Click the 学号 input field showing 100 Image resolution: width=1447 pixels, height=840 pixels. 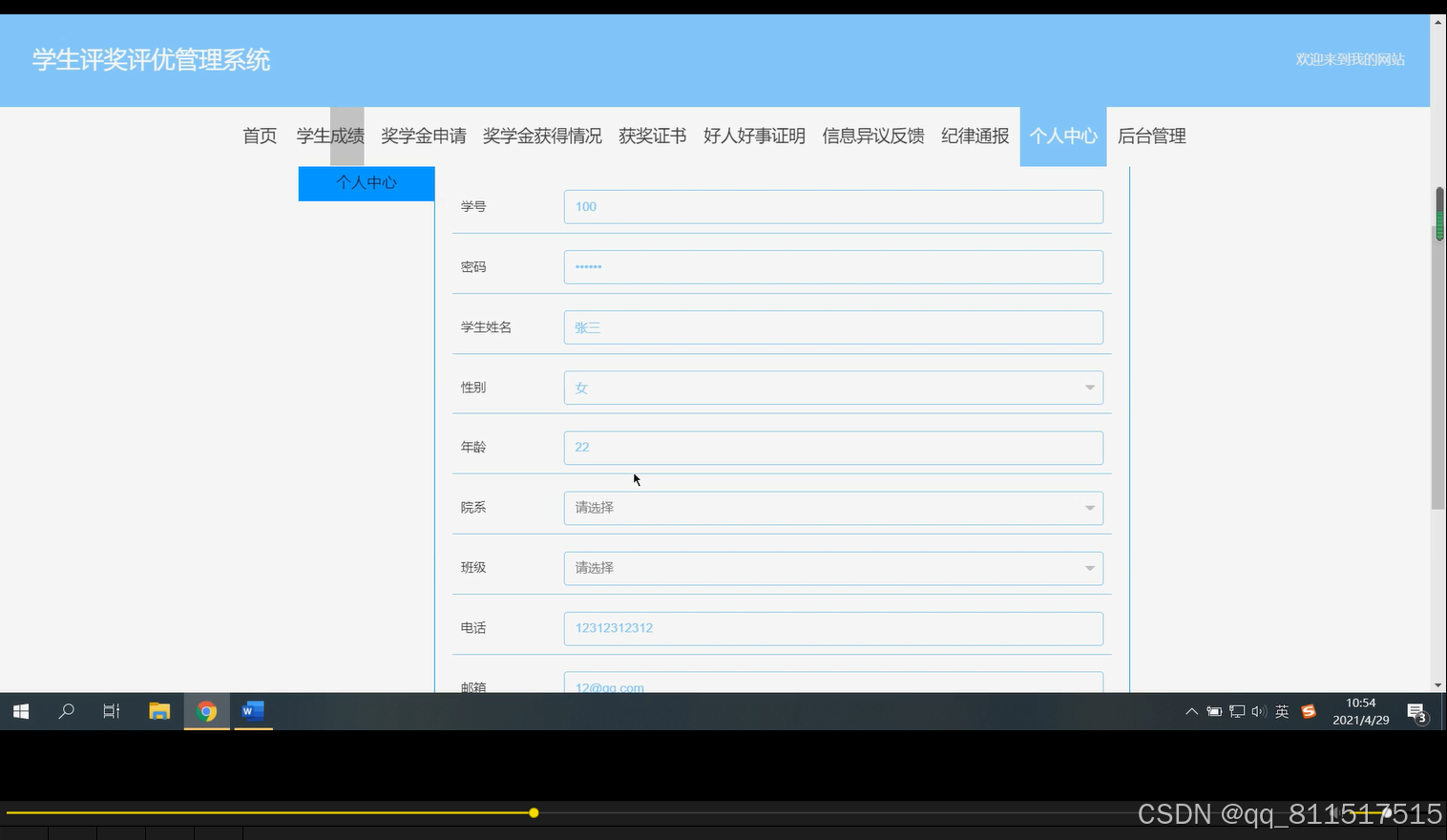tap(833, 206)
